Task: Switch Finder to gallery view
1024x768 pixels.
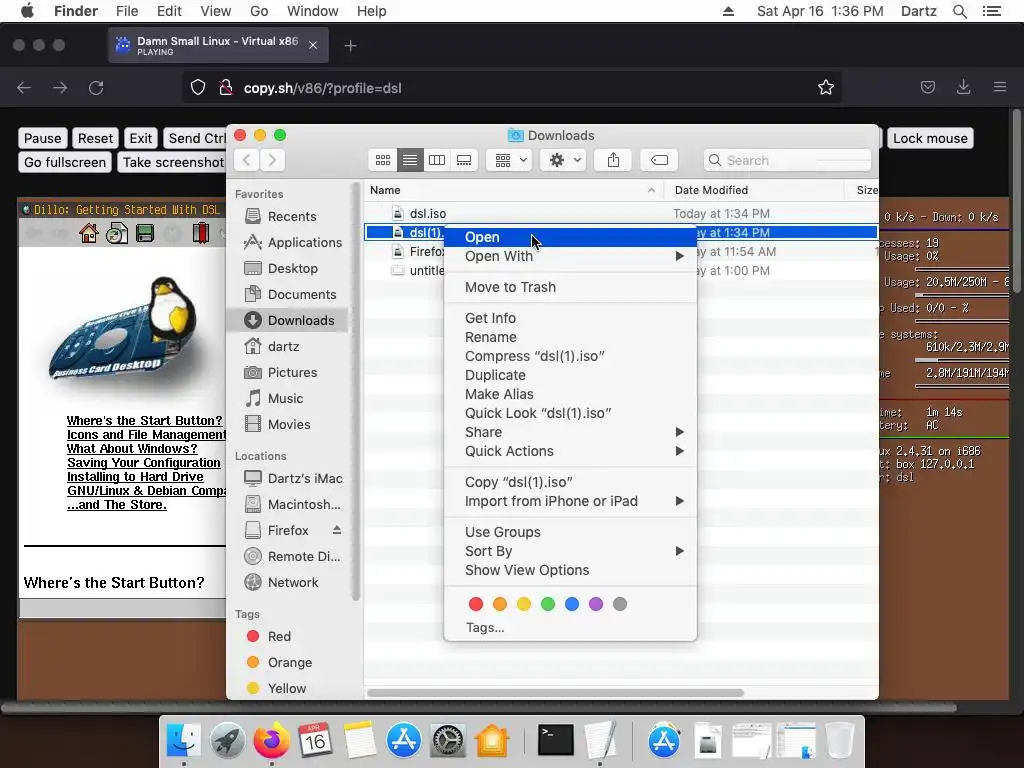Action: 464,160
